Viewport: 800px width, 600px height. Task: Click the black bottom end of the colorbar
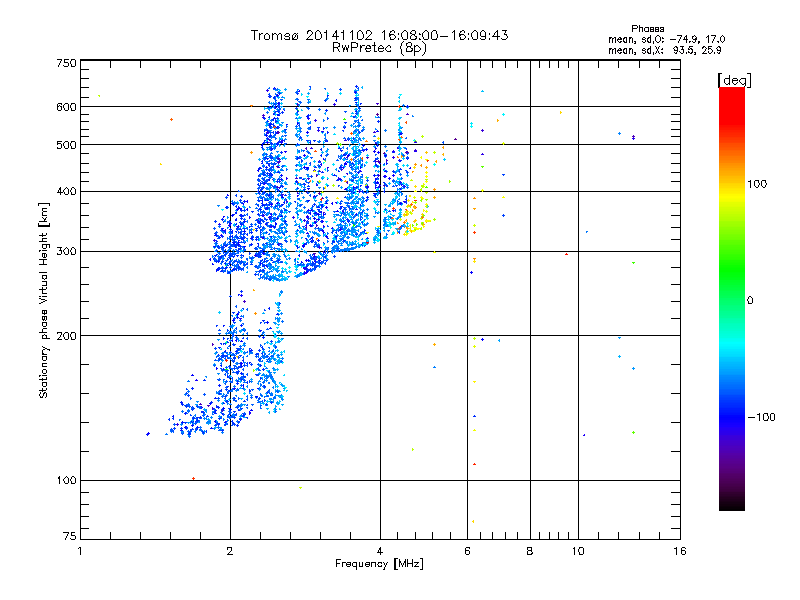[732, 503]
